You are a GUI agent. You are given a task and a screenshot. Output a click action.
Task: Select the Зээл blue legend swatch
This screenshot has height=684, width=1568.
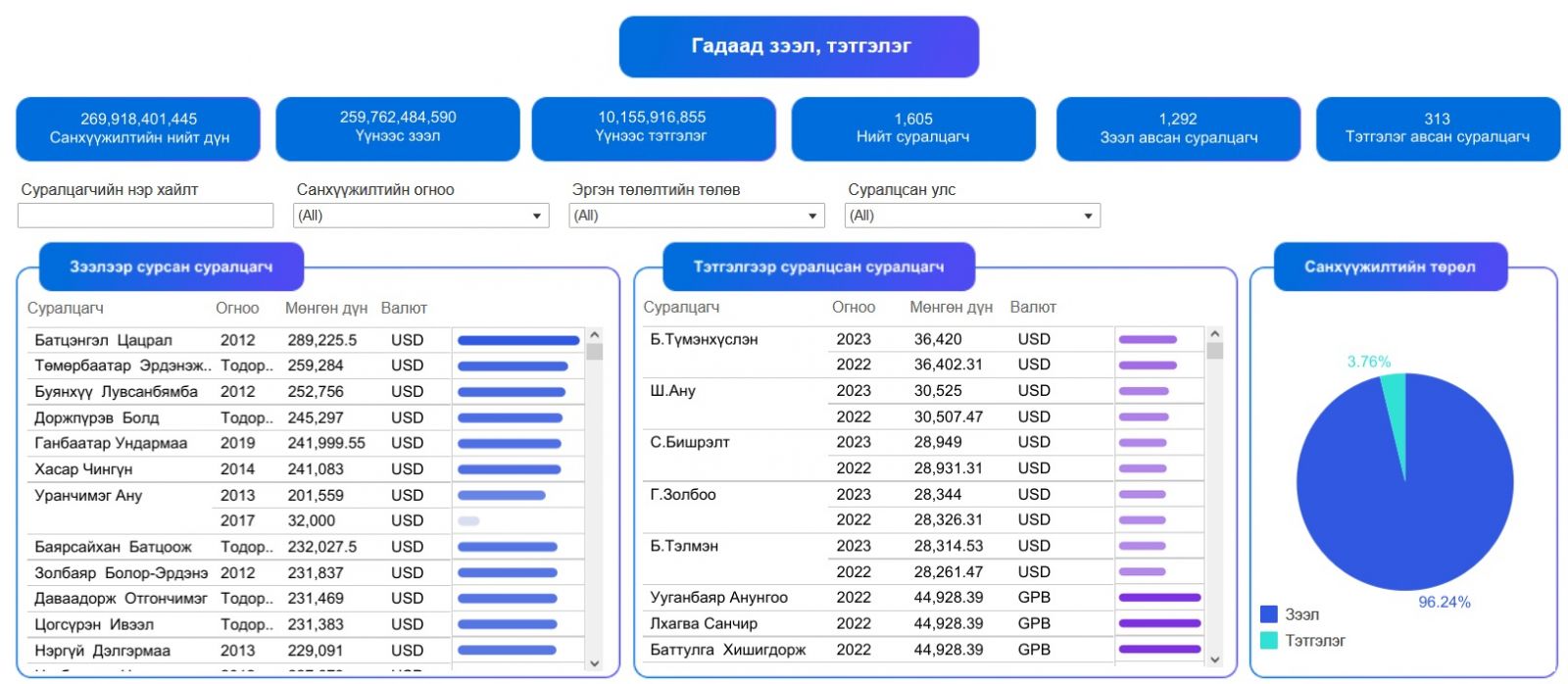(x=1269, y=614)
